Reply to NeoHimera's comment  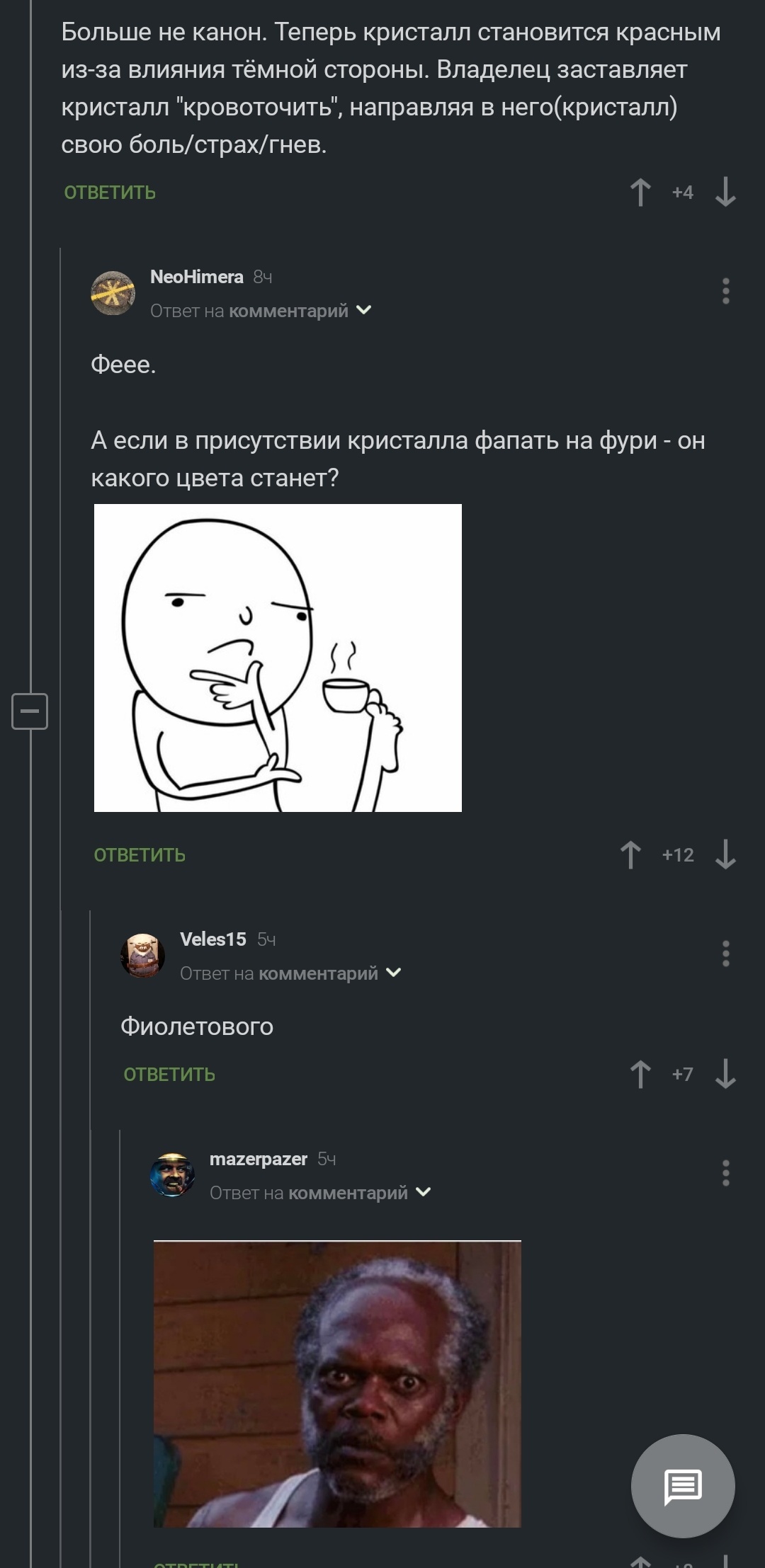tap(140, 855)
